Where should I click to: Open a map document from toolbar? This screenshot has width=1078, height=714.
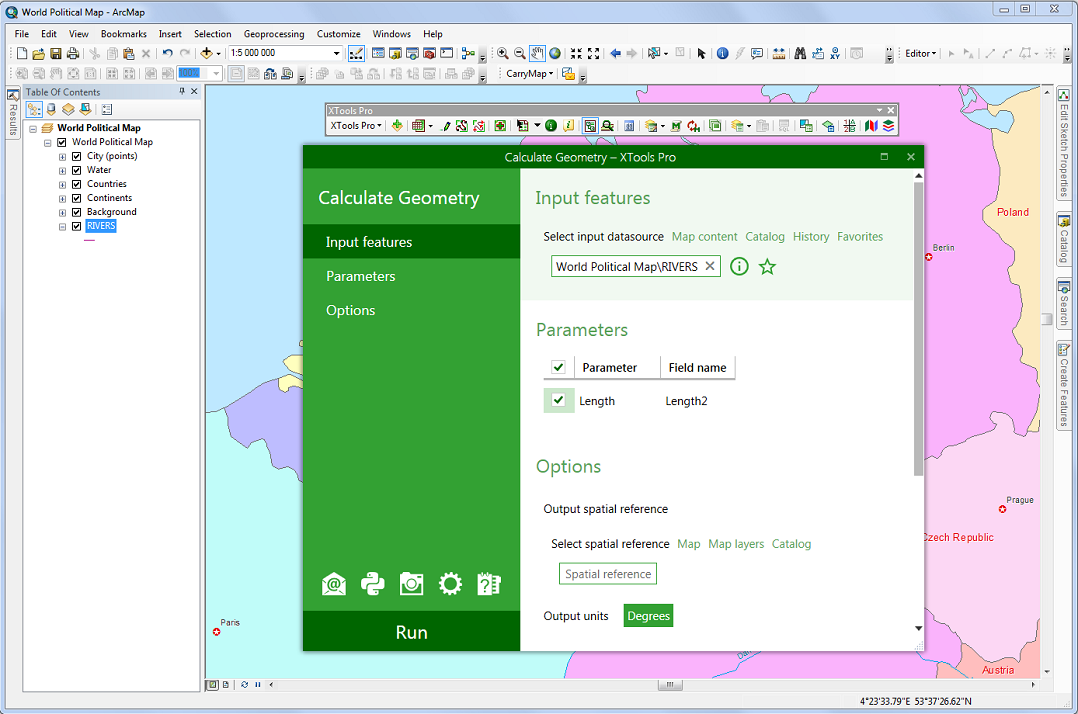pyautogui.click(x=38, y=54)
